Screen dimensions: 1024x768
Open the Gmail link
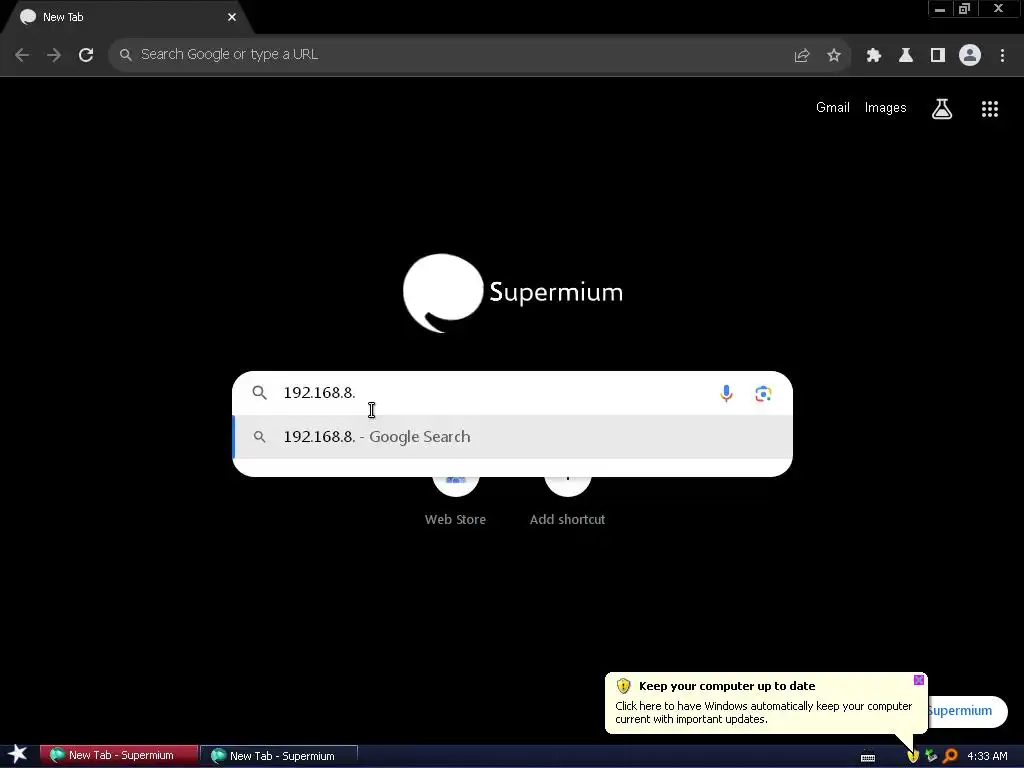click(833, 108)
